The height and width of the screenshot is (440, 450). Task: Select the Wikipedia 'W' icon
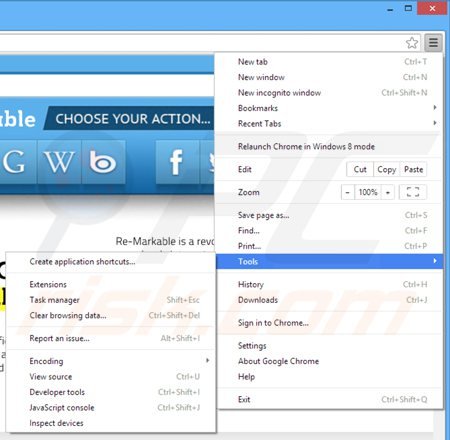click(59, 162)
